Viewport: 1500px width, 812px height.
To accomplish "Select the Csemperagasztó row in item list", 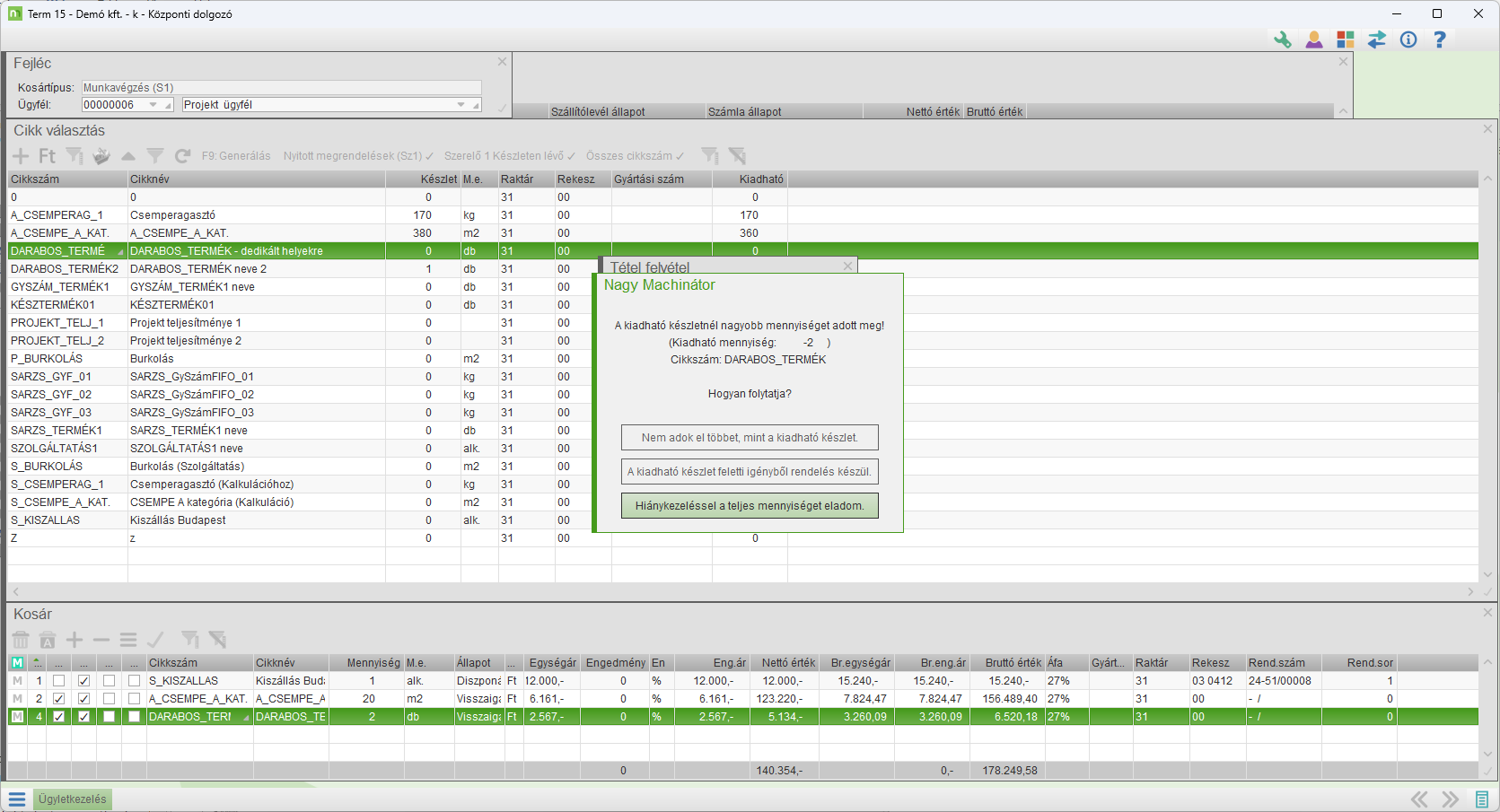I will pos(743,215).
